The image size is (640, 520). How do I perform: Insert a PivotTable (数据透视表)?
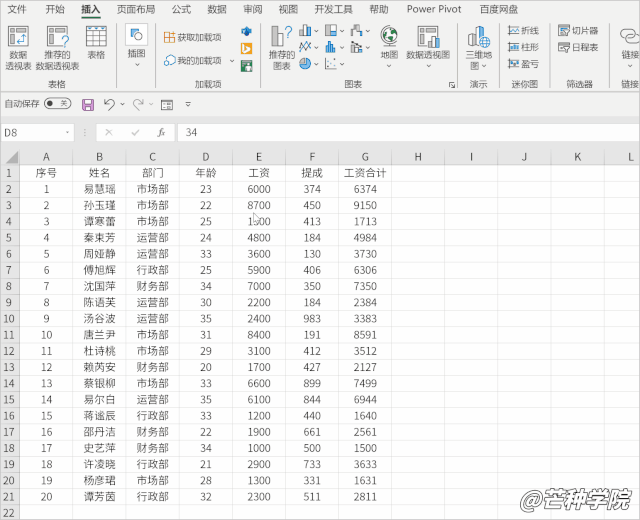18,47
